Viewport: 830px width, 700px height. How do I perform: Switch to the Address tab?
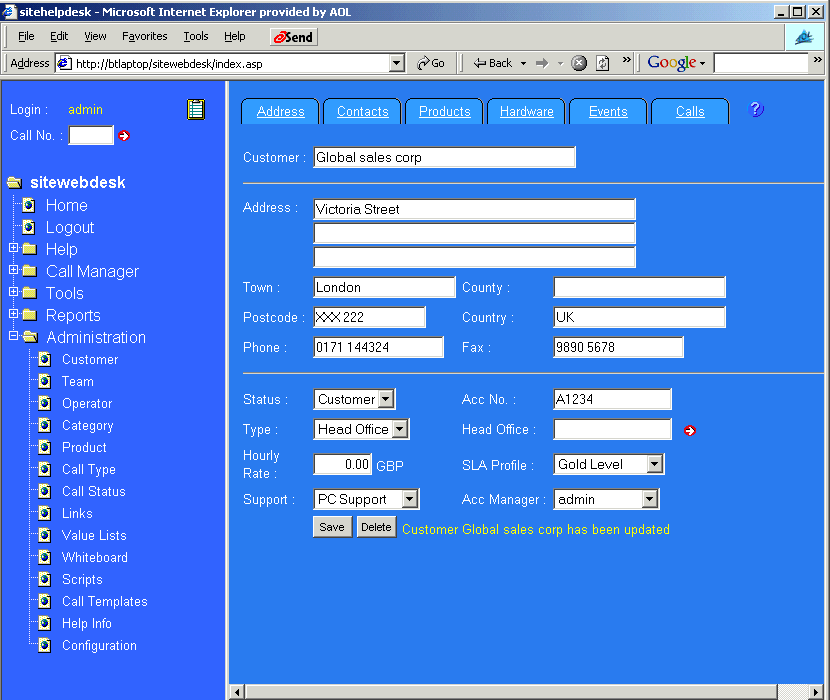click(281, 111)
